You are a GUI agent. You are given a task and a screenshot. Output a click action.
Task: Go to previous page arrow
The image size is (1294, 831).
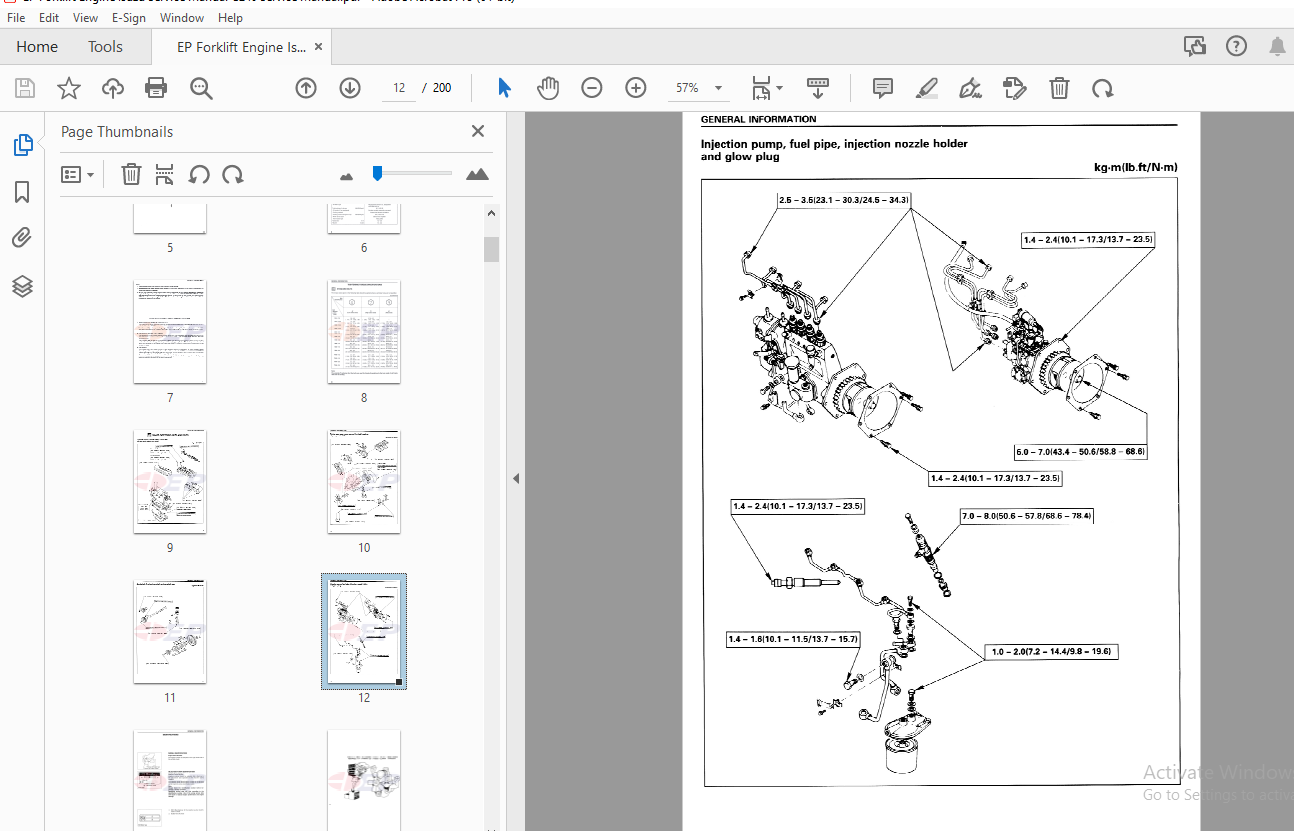(x=306, y=88)
